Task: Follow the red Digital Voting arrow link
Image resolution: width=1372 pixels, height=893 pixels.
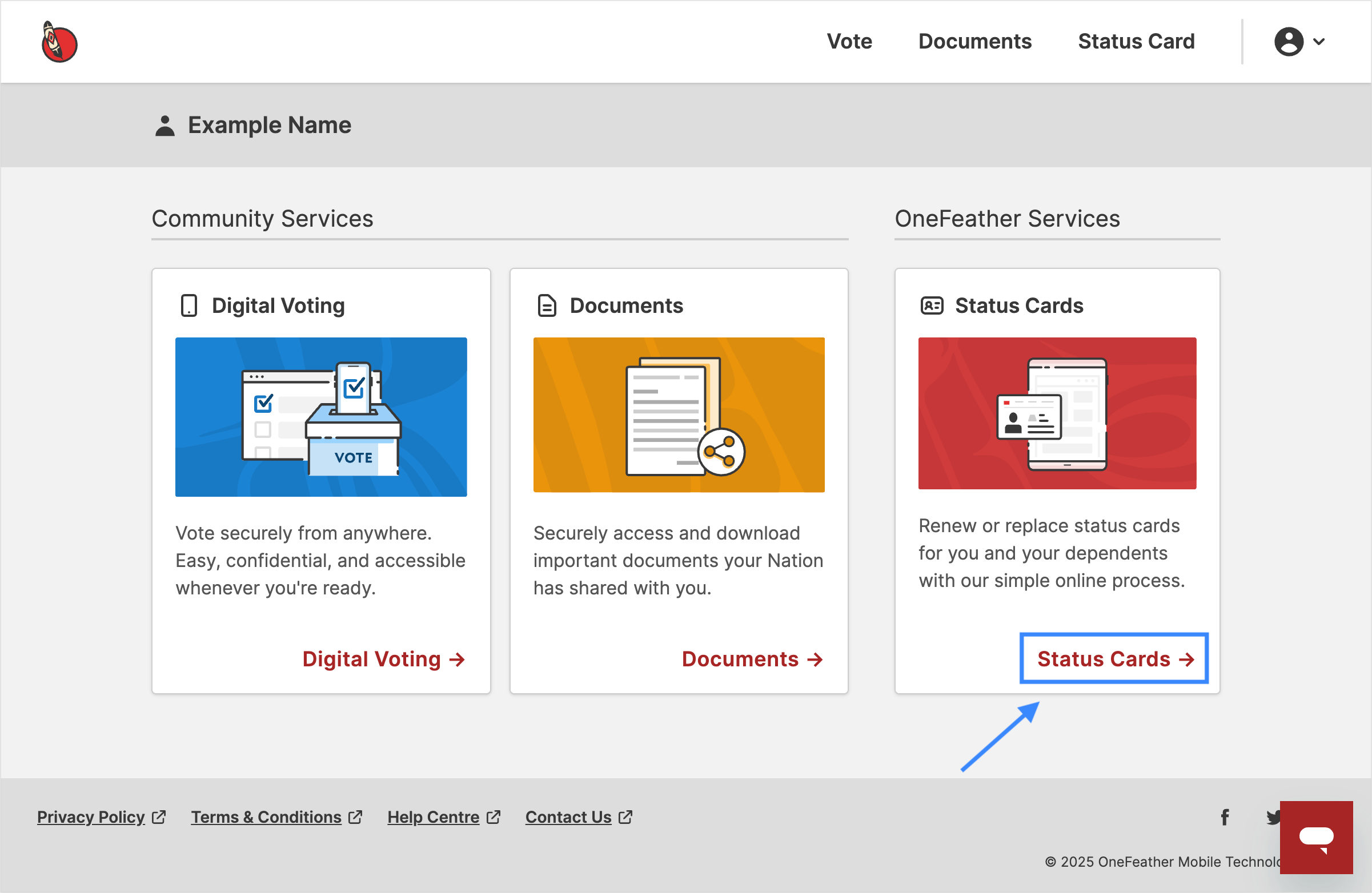Action: pos(383,659)
